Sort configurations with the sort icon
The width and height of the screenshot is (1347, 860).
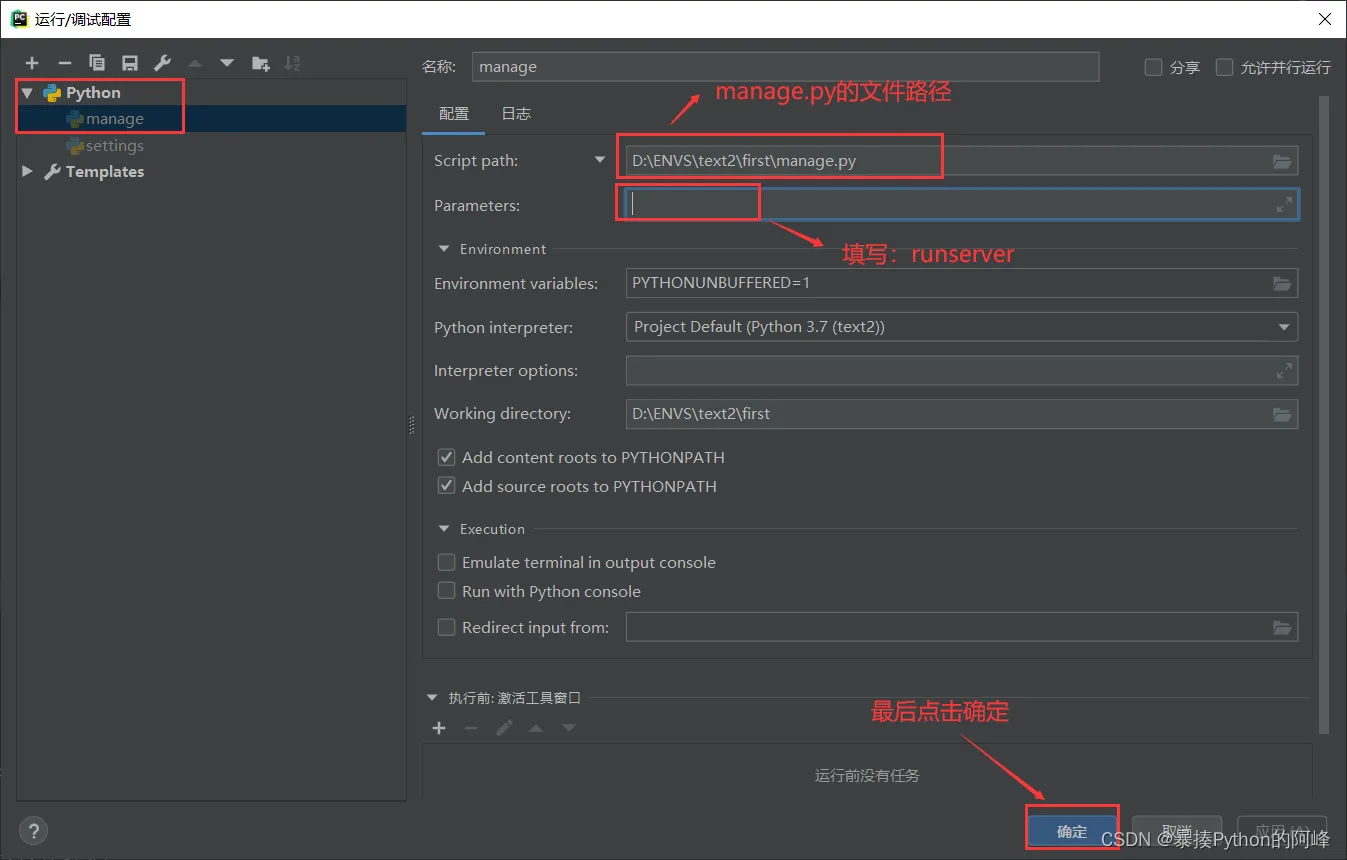[292, 63]
